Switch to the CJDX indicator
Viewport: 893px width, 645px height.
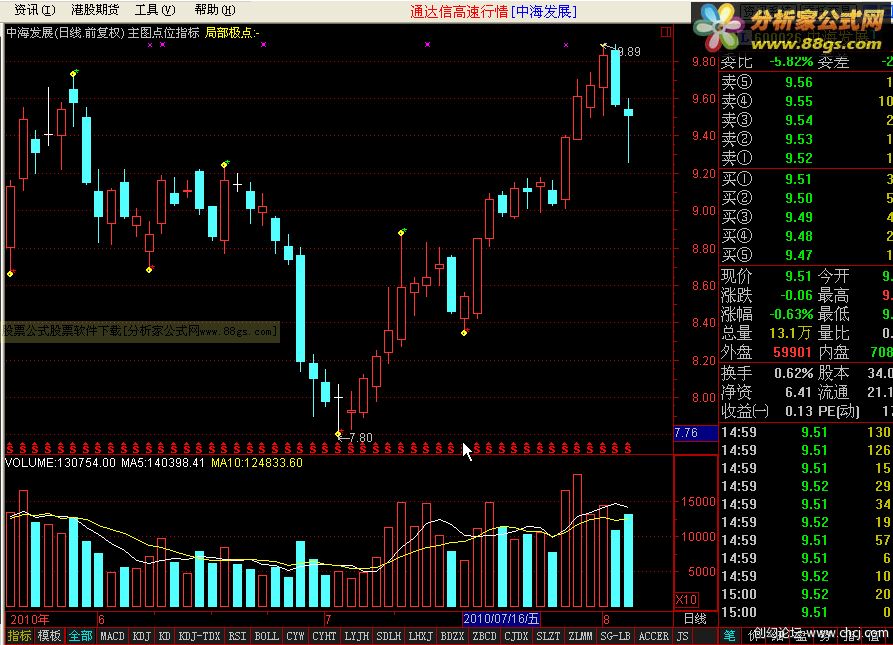517,636
